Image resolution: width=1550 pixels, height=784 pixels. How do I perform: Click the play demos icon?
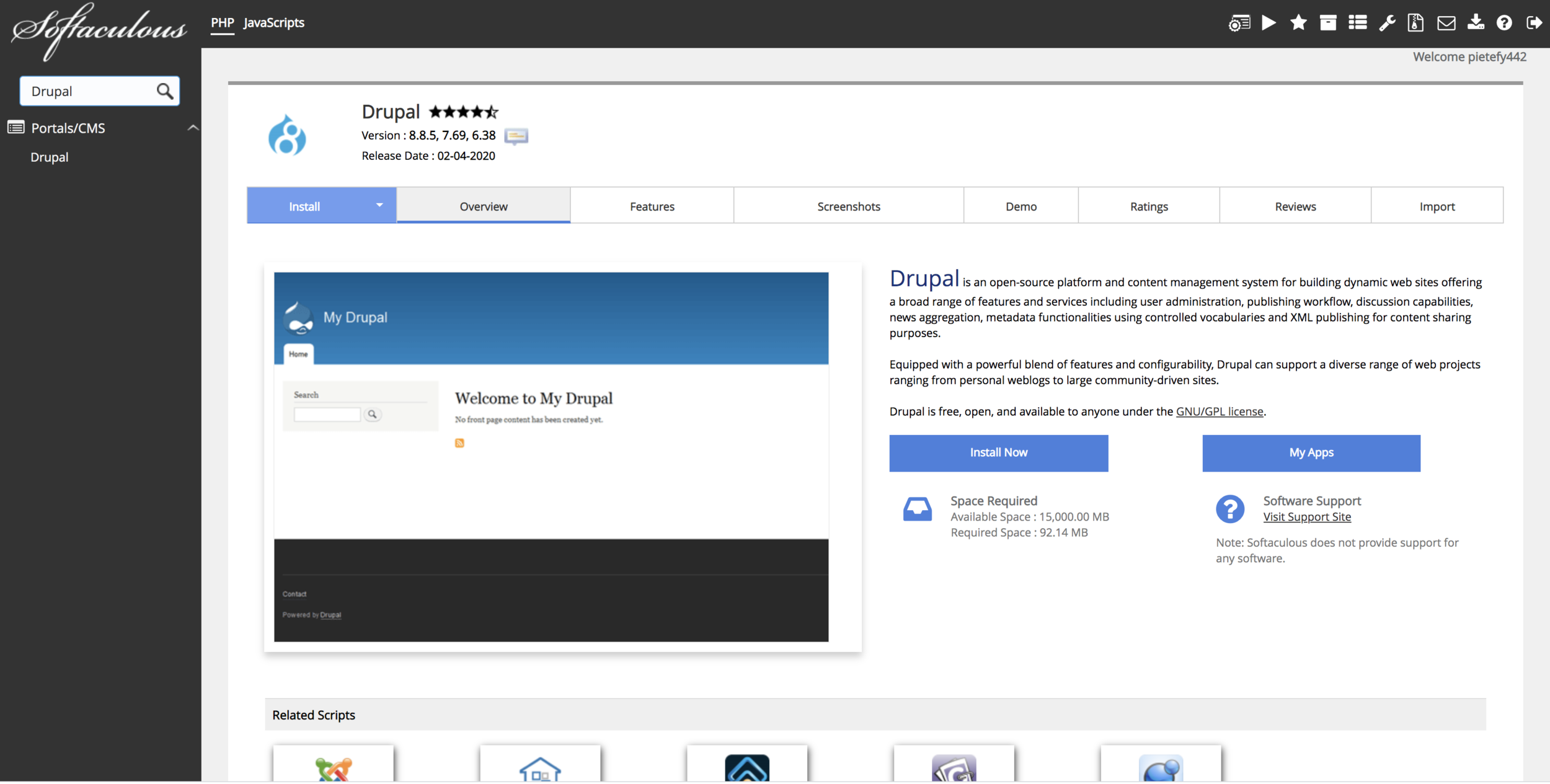1269,24
